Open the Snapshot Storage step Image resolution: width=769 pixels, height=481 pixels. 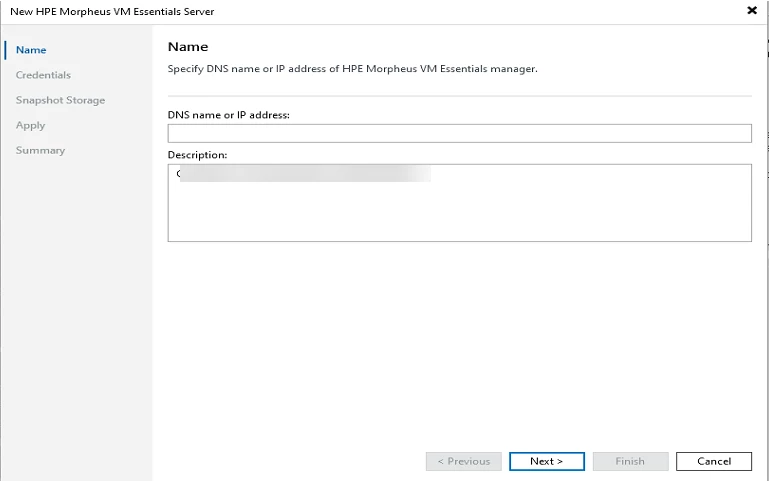pos(60,100)
